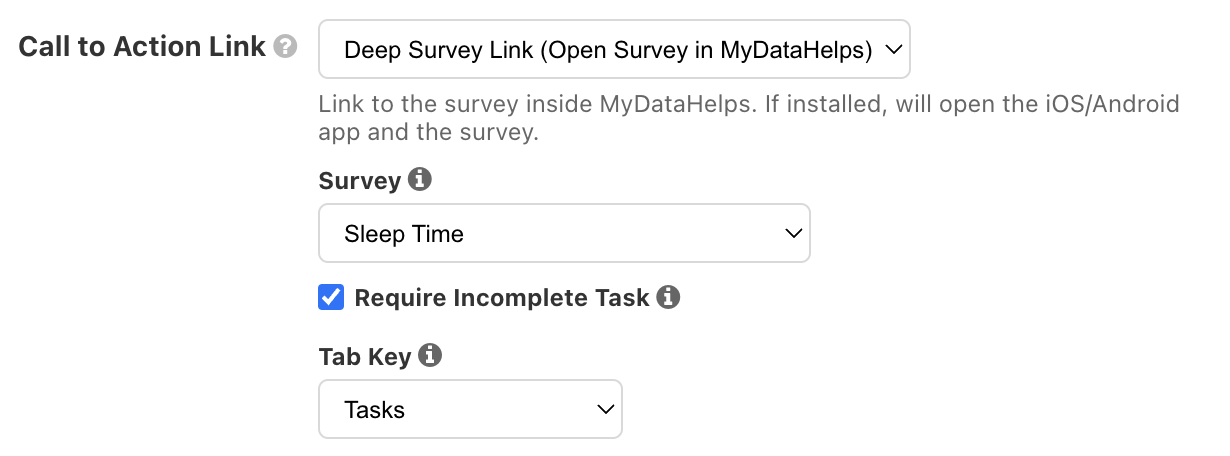The height and width of the screenshot is (456, 1230).
Task: Click info icon beside Require Incomplete Task
Action: (669, 297)
